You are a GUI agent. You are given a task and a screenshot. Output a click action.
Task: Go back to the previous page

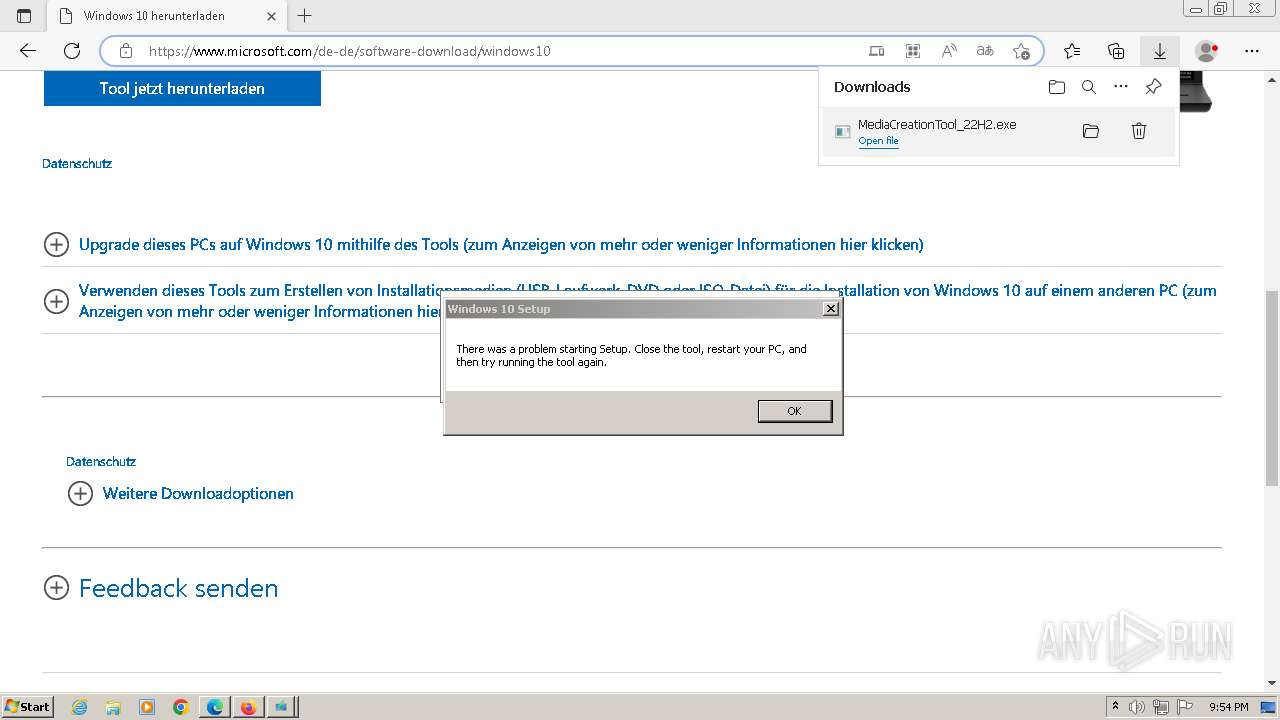(28, 51)
